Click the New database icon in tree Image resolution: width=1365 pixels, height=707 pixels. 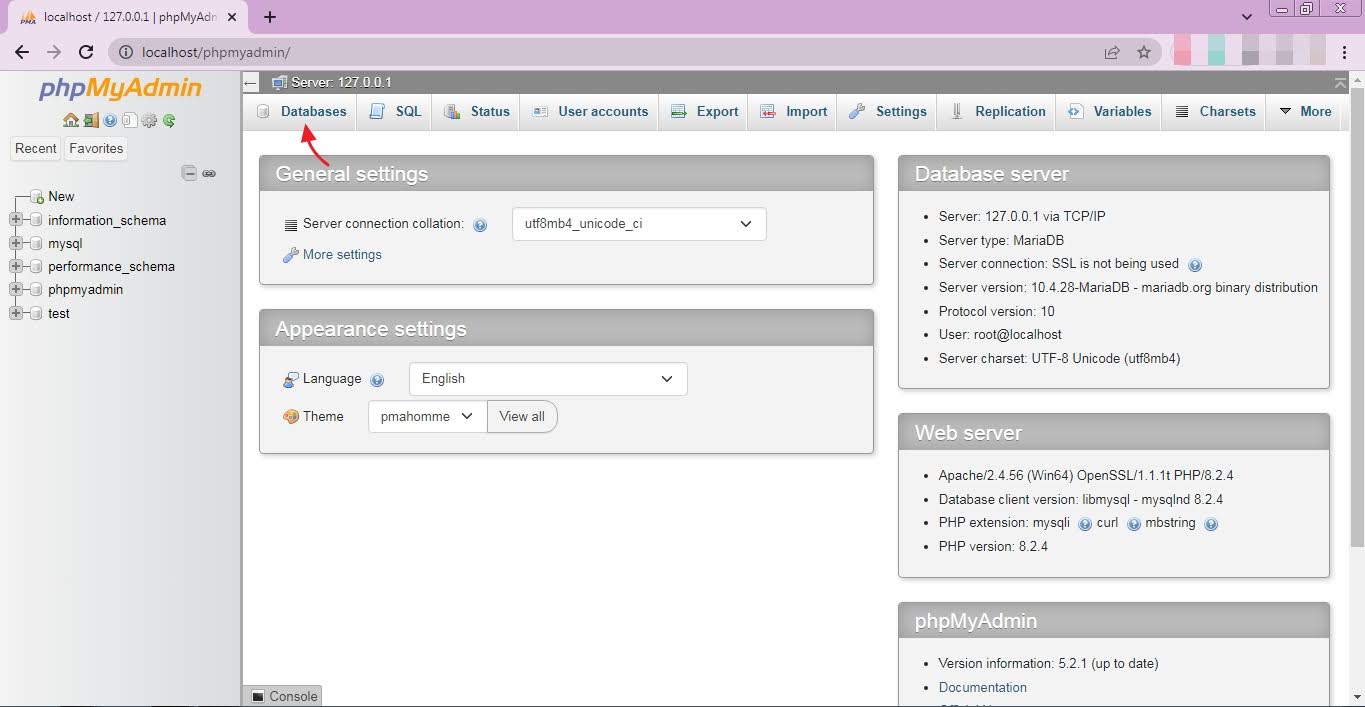point(37,197)
